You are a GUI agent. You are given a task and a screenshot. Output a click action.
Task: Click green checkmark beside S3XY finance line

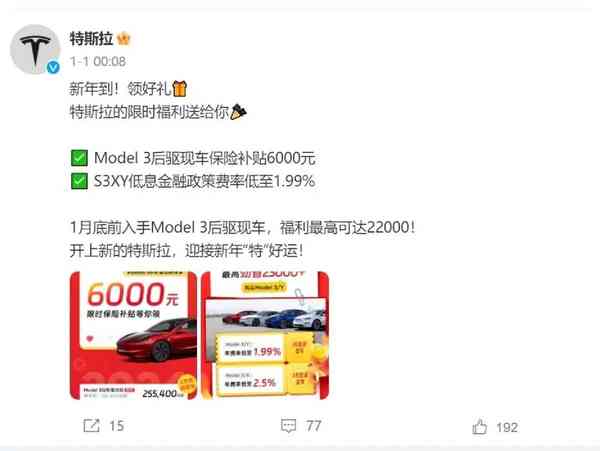(x=79, y=181)
